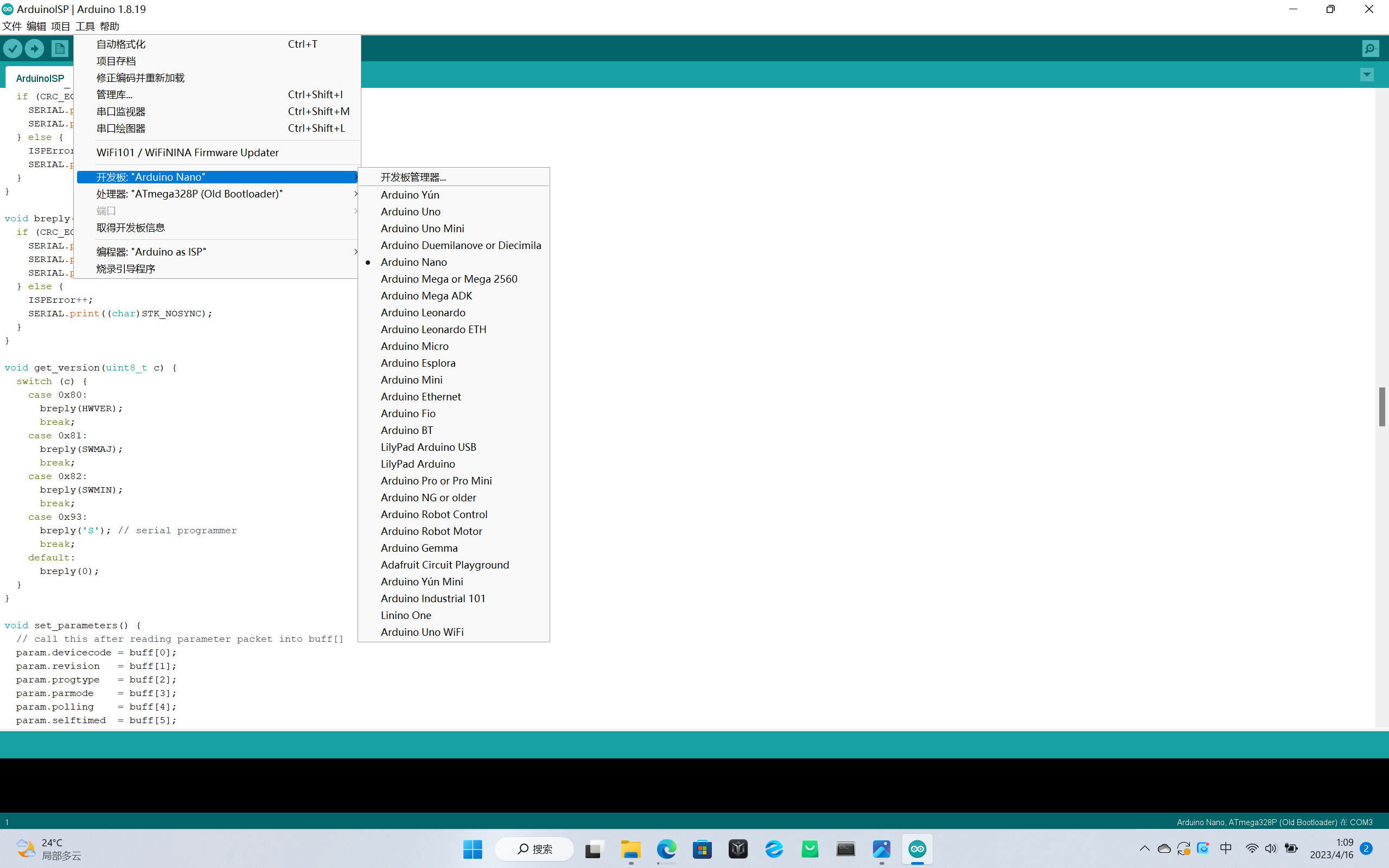This screenshot has height=868, width=1389.
Task: Open Microsoft Edge from the taskbar
Action: click(666, 849)
